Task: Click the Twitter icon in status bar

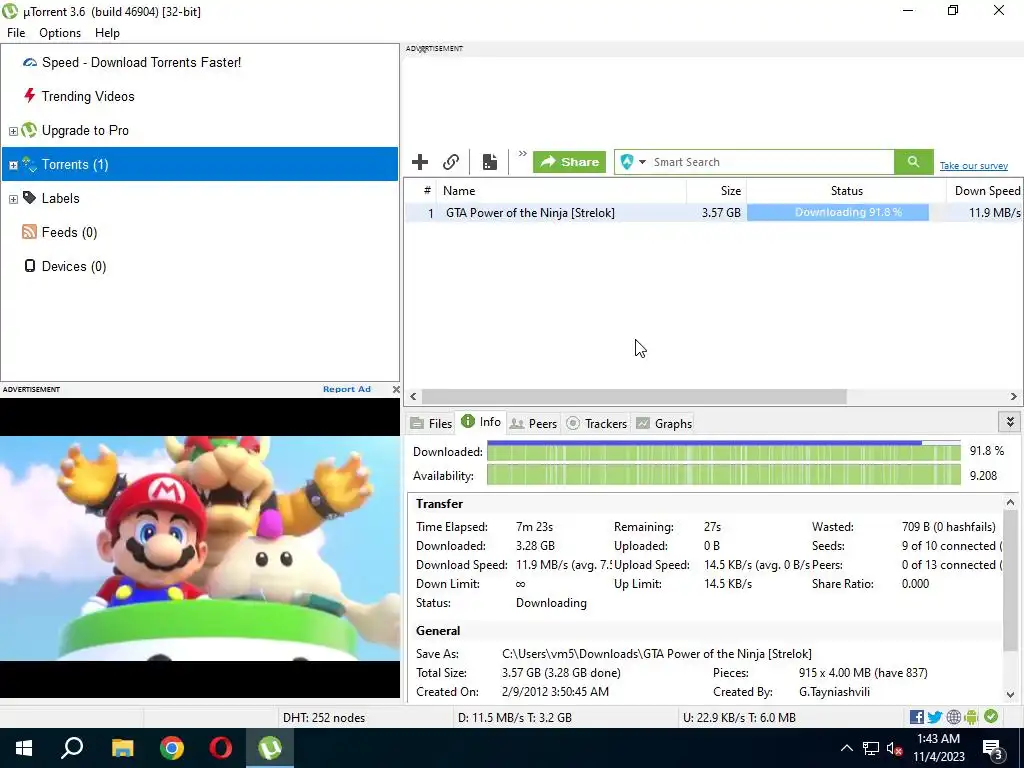Action: (x=935, y=717)
